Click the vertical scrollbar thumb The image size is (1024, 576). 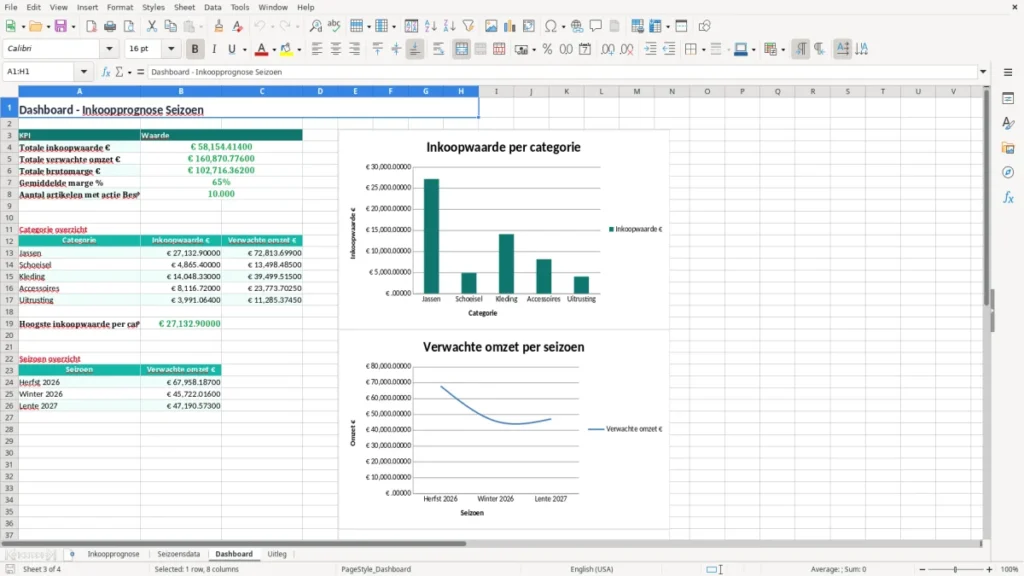[987, 197]
